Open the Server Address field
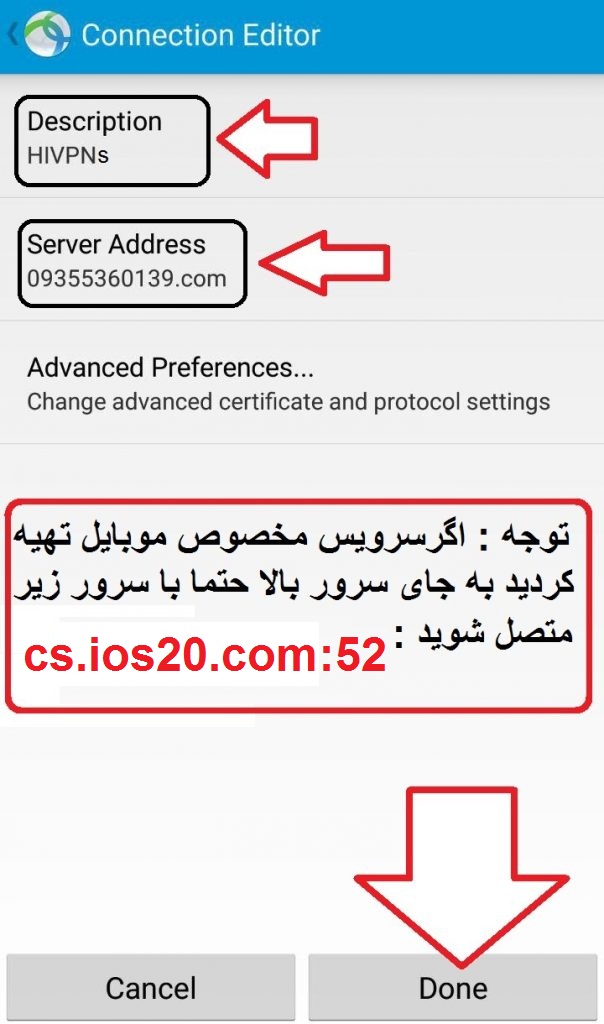Screen dimensions: 604x1024 pyautogui.click(x=302, y=261)
